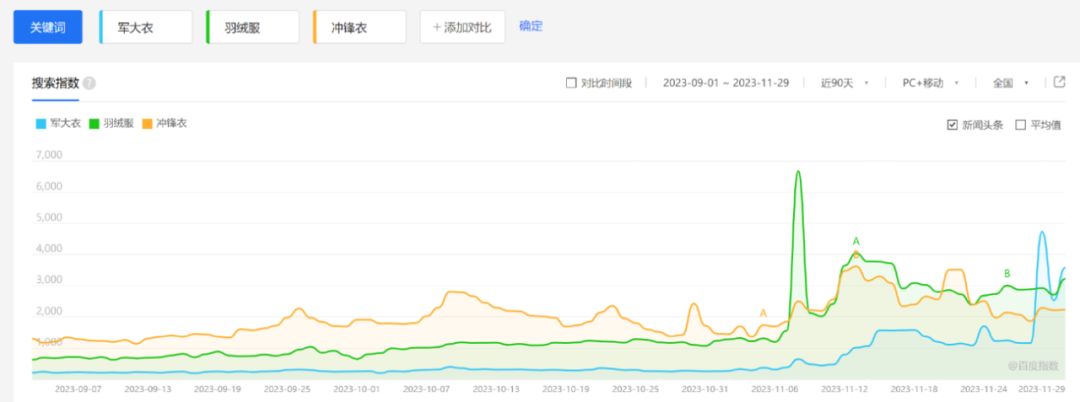
Task: Click news marker B on green line
Action: click(1007, 273)
